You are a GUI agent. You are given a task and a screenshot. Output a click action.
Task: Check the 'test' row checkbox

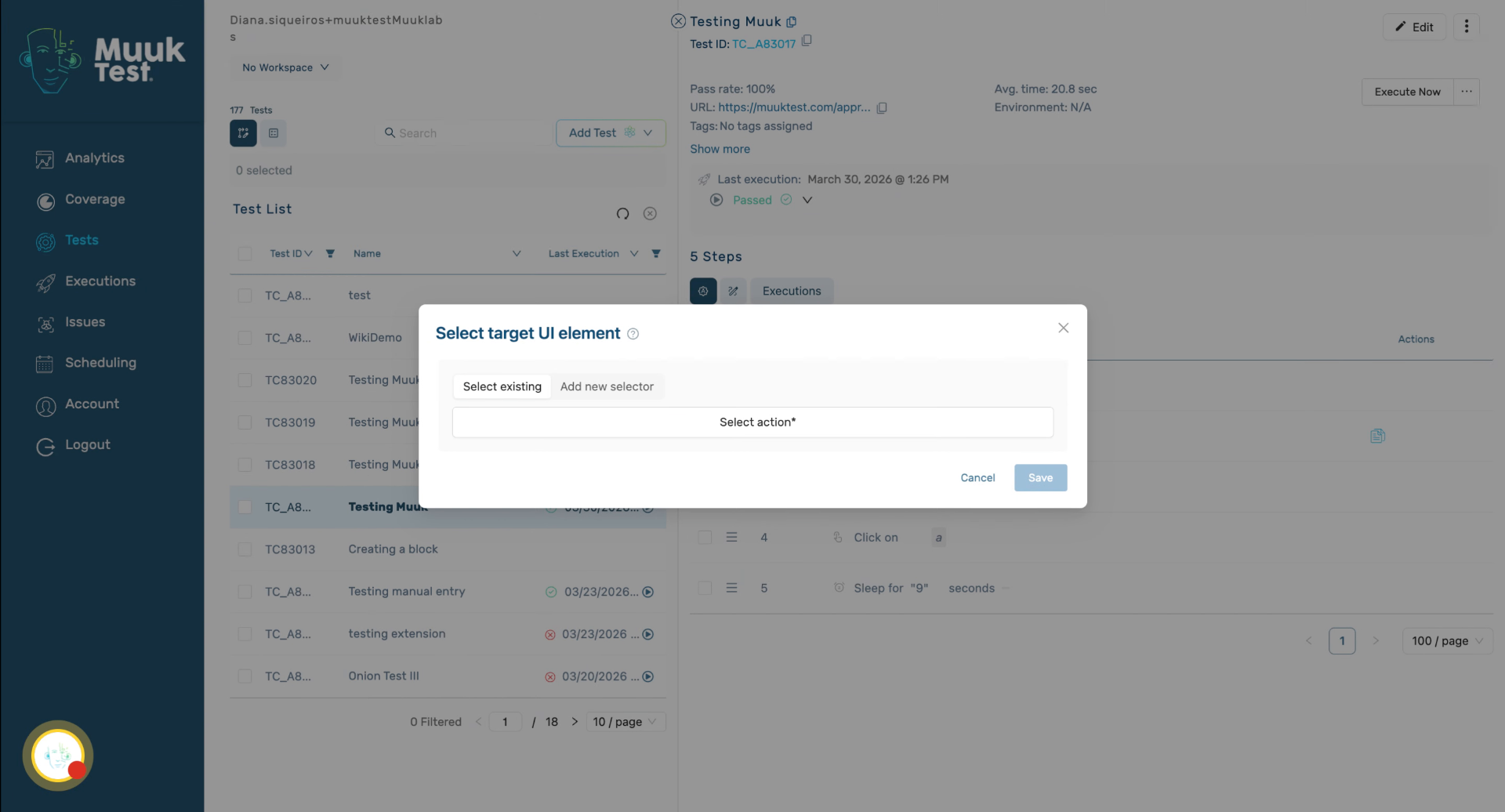pyautogui.click(x=245, y=295)
